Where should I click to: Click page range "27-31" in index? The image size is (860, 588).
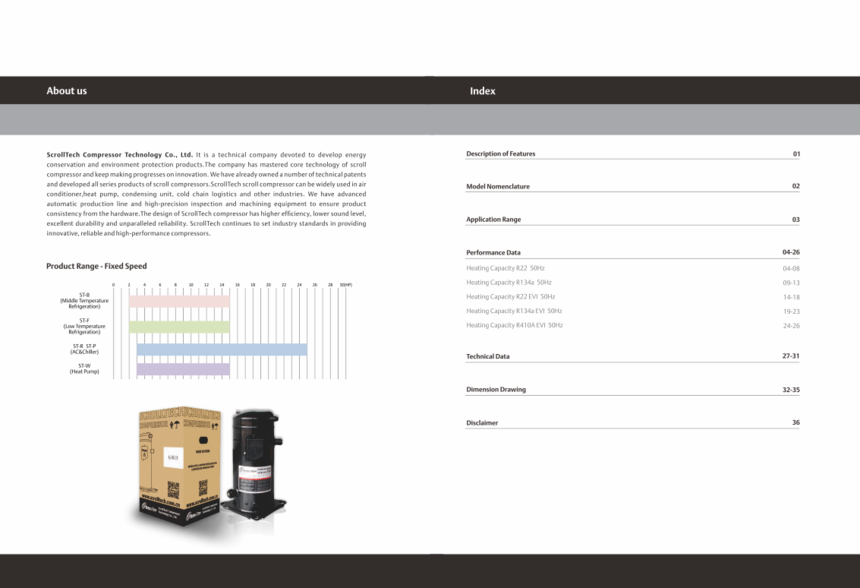point(791,356)
